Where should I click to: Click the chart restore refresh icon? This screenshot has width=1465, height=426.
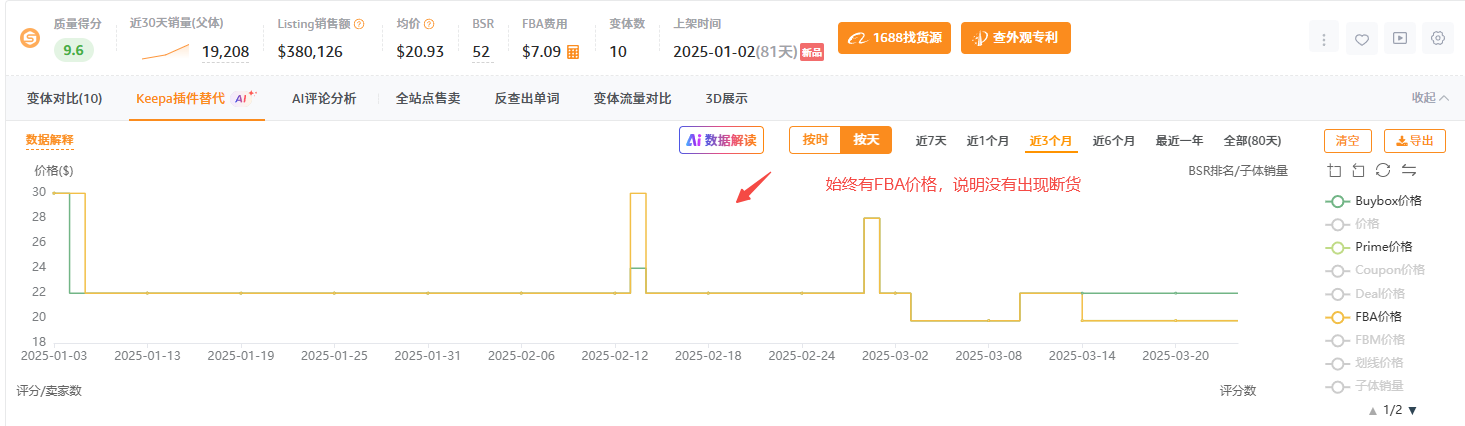point(1383,170)
